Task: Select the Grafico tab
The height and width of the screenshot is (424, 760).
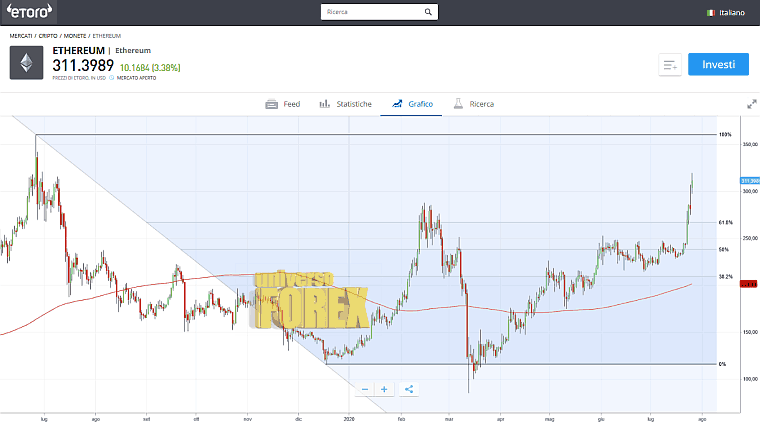Action: coord(411,104)
